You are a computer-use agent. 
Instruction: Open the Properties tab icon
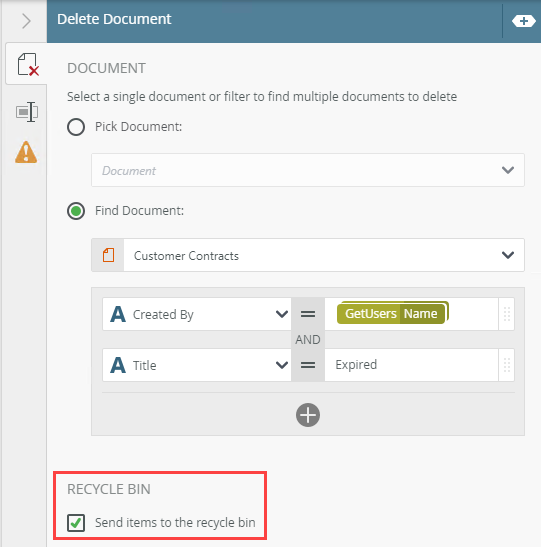click(27, 112)
